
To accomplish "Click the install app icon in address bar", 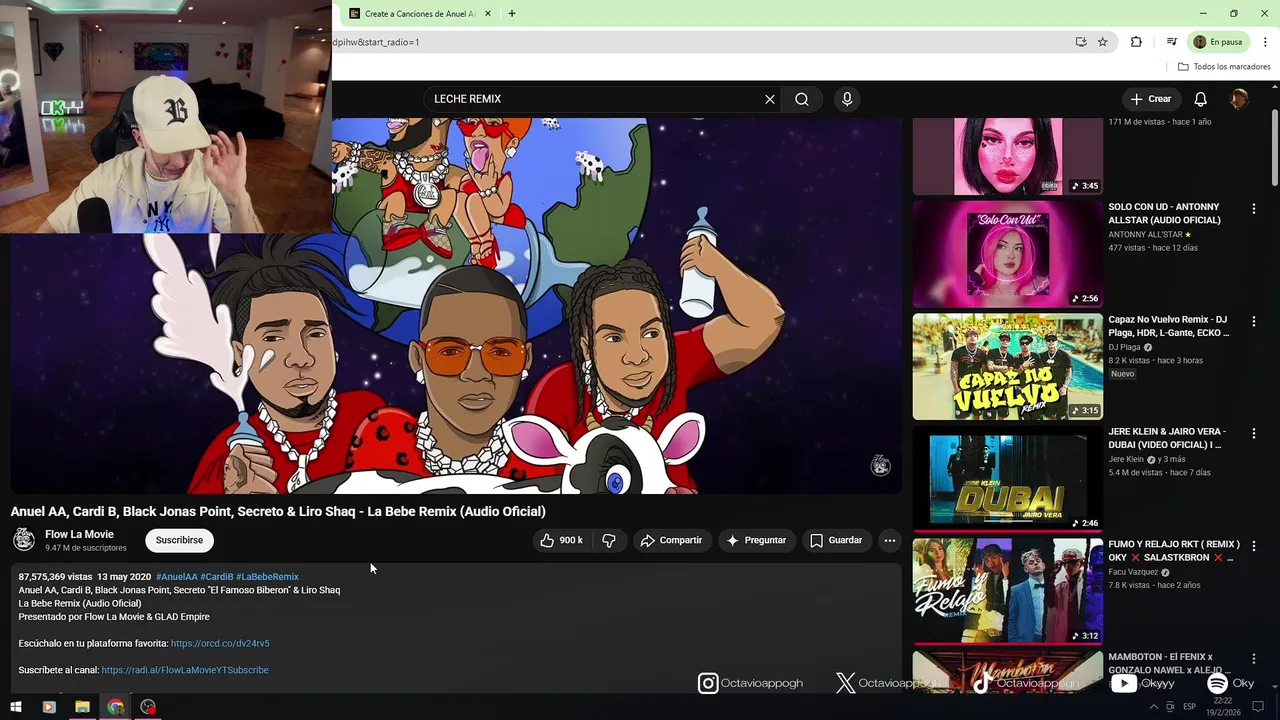I will pyautogui.click(x=1081, y=42).
